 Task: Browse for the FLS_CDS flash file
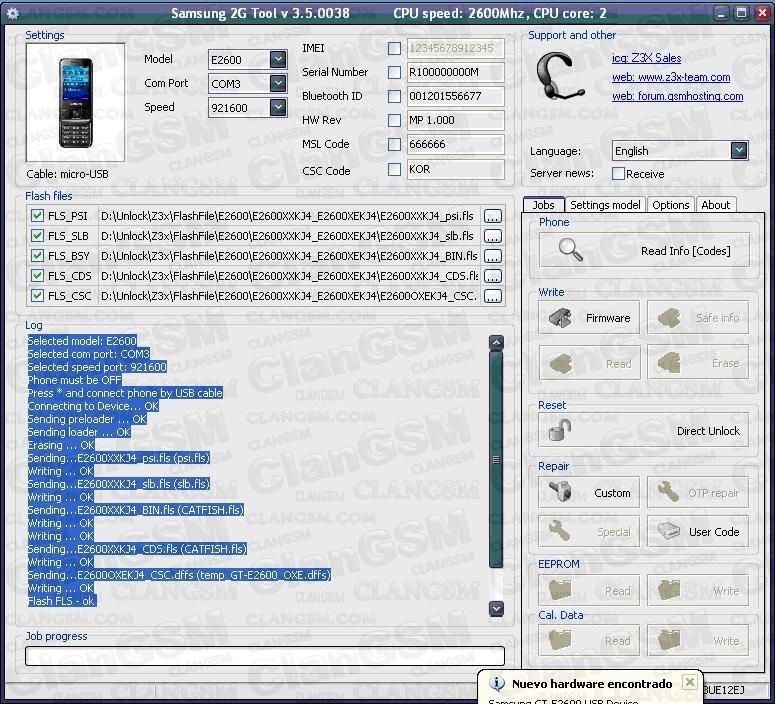492,276
